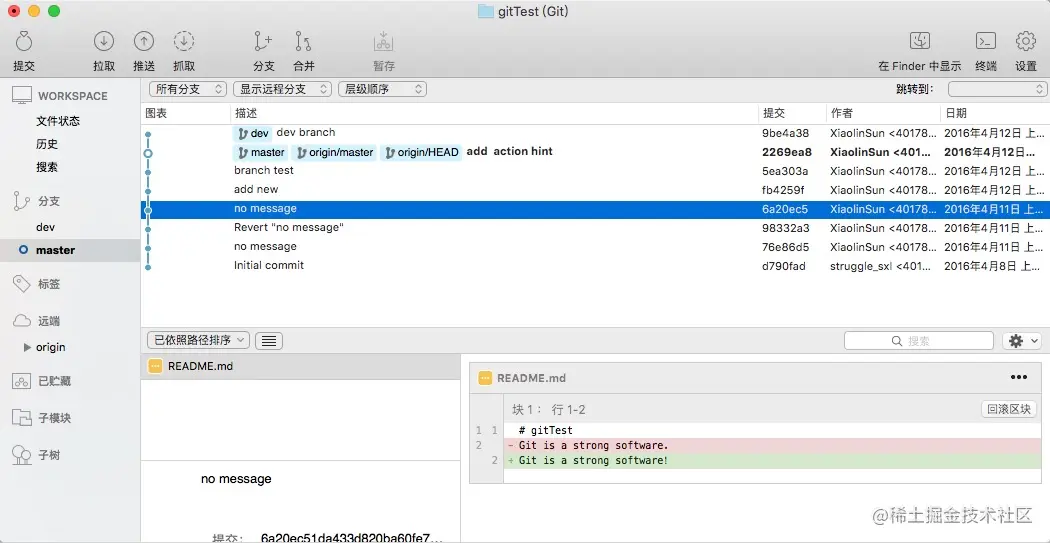Click the 回滚区块 button
The height and width of the screenshot is (543, 1050).
pos(1008,409)
